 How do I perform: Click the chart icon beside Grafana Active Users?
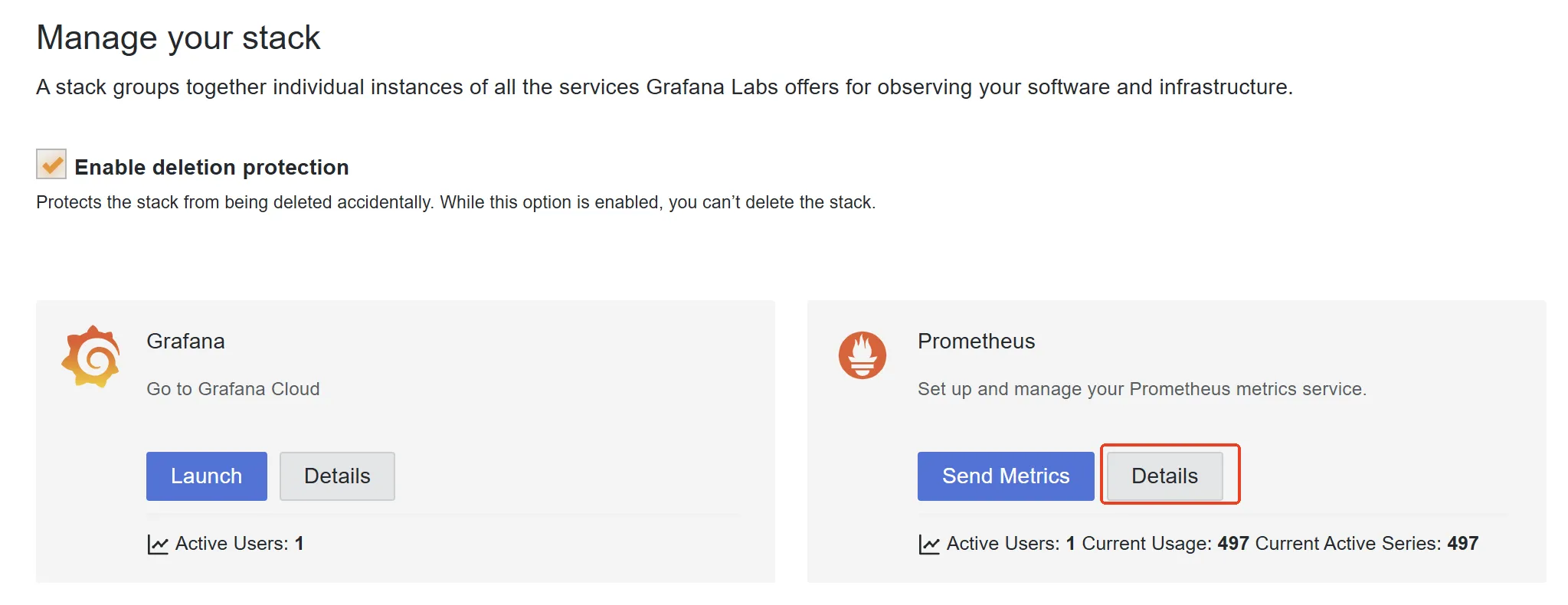pos(157,544)
